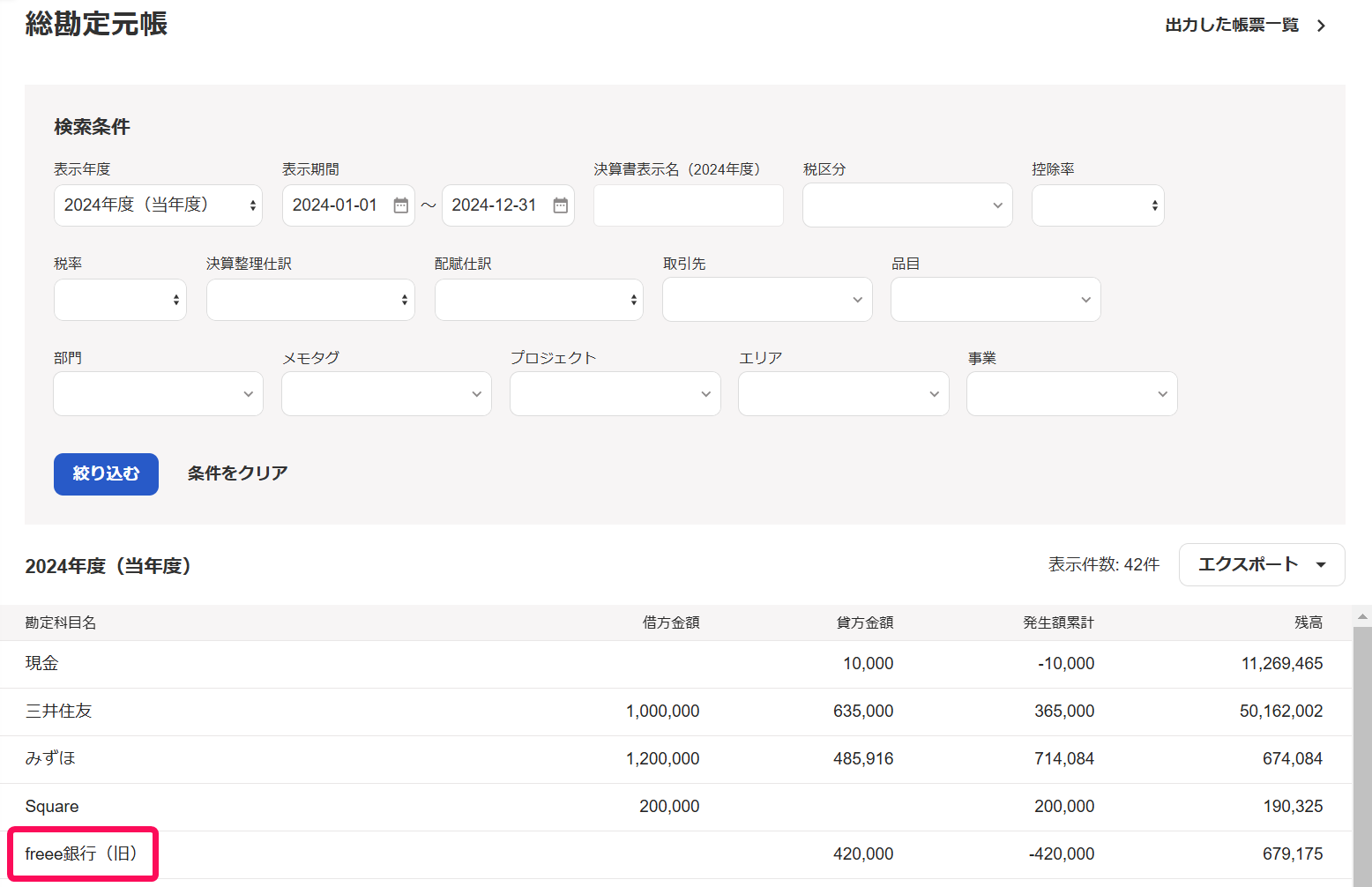Open the 品目 dropdown
Screen dimensions: 1372x887
pos(995,300)
